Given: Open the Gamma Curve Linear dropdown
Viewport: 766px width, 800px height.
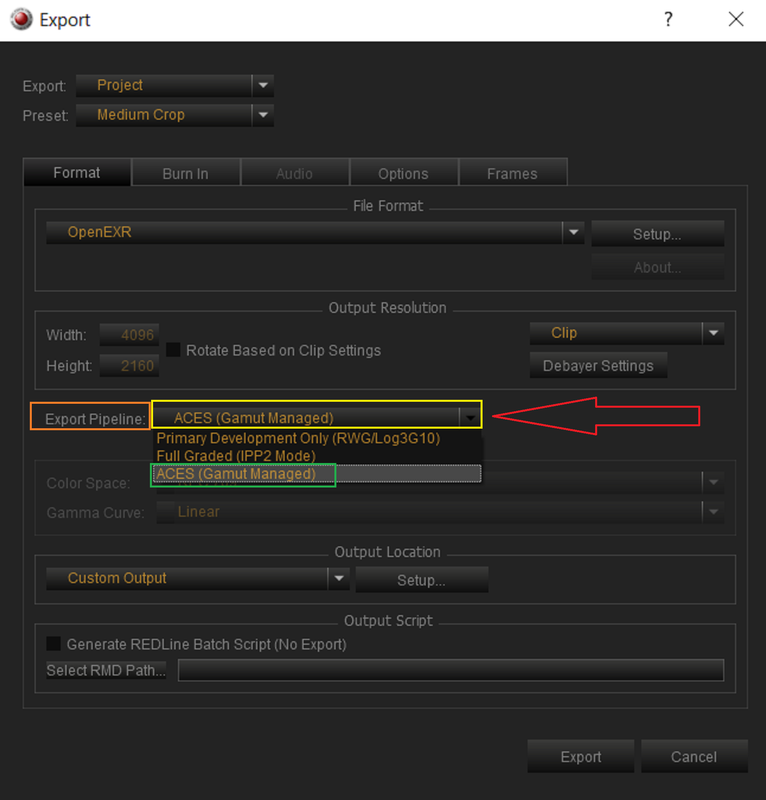Looking at the screenshot, I should point(440,512).
